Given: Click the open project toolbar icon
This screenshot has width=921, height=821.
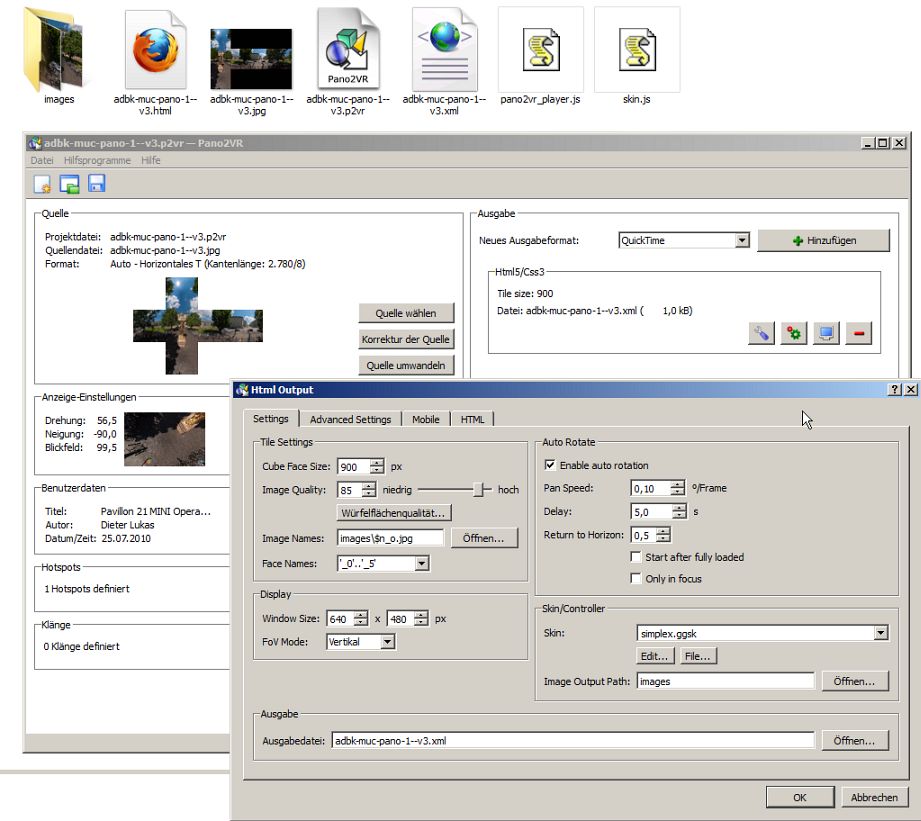Looking at the screenshot, I should pyautogui.click(x=69, y=184).
